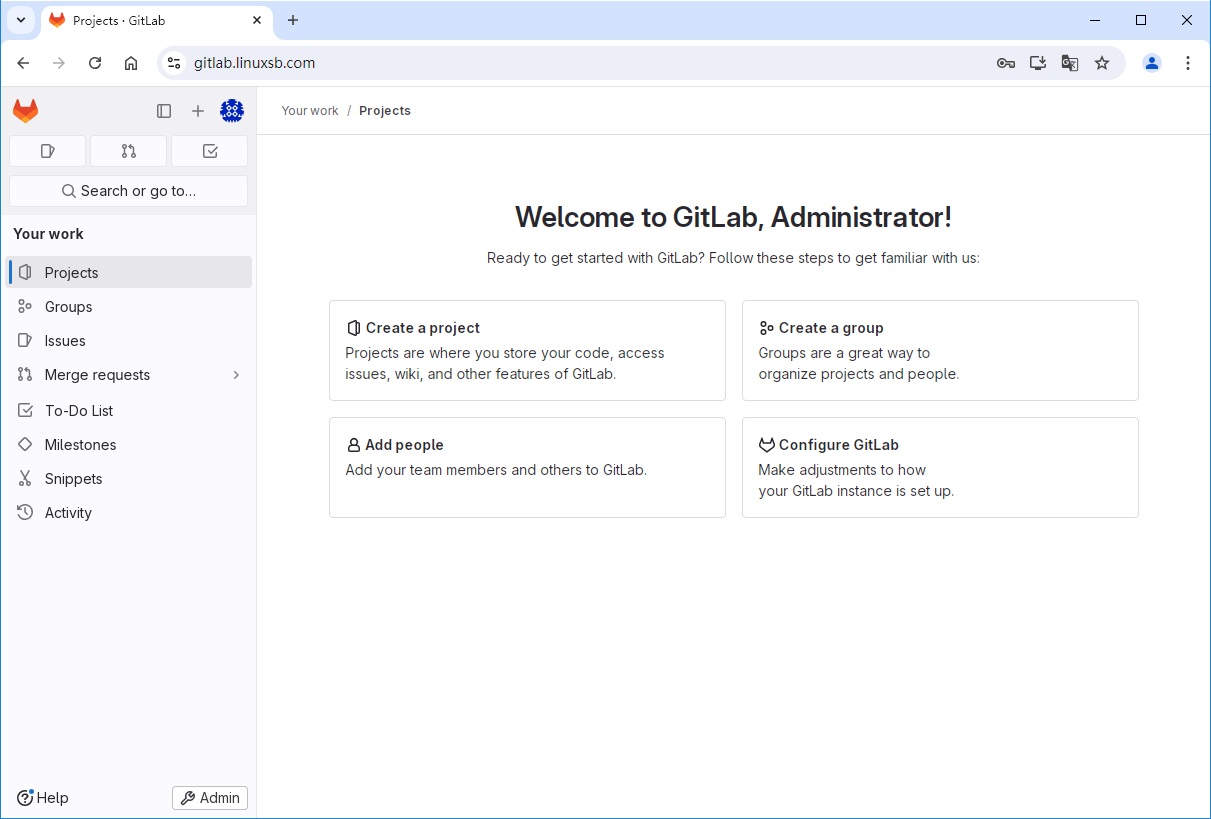1211x819 pixels.
Task: Open assigned issues shortcut icon
Action: tap(47, 151)
